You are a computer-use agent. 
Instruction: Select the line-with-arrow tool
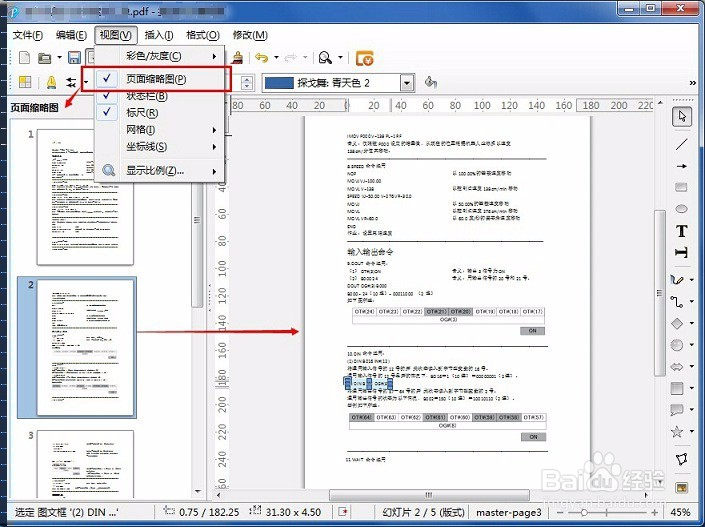point(682,166)
